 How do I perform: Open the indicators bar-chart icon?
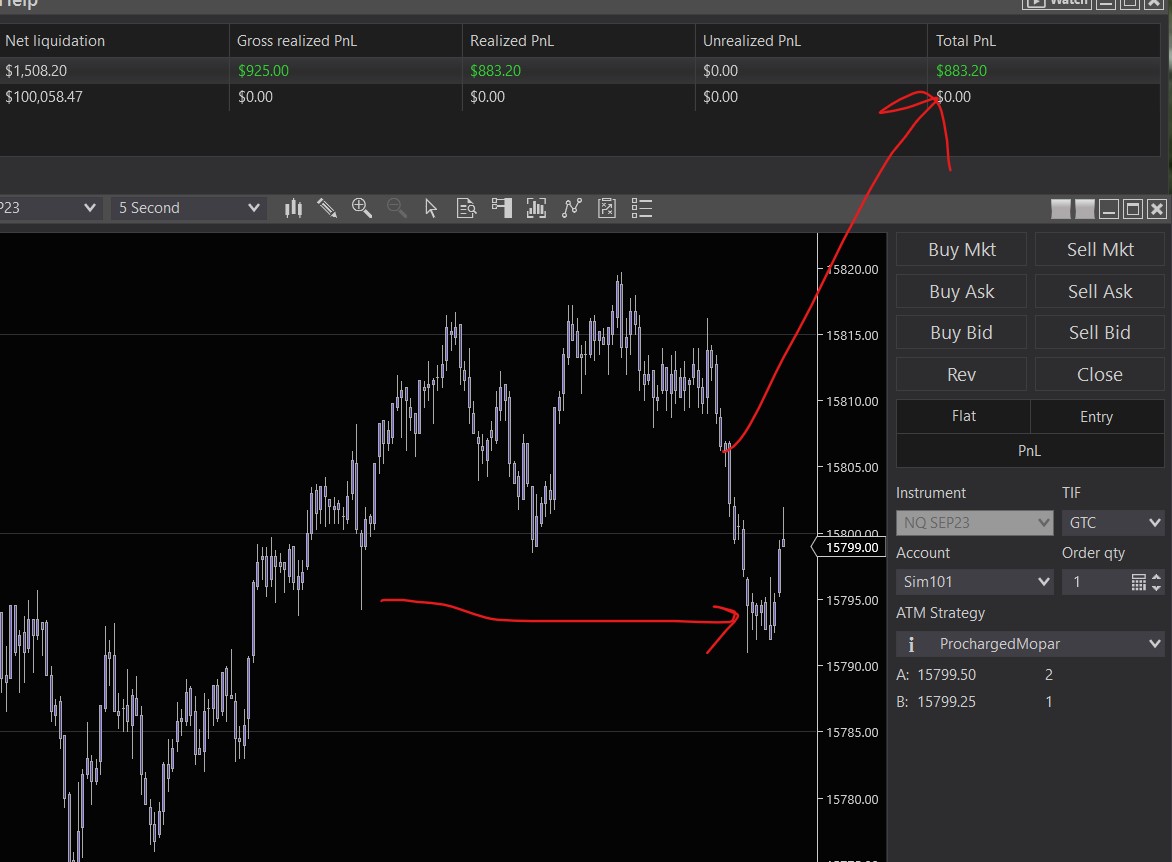536,208
